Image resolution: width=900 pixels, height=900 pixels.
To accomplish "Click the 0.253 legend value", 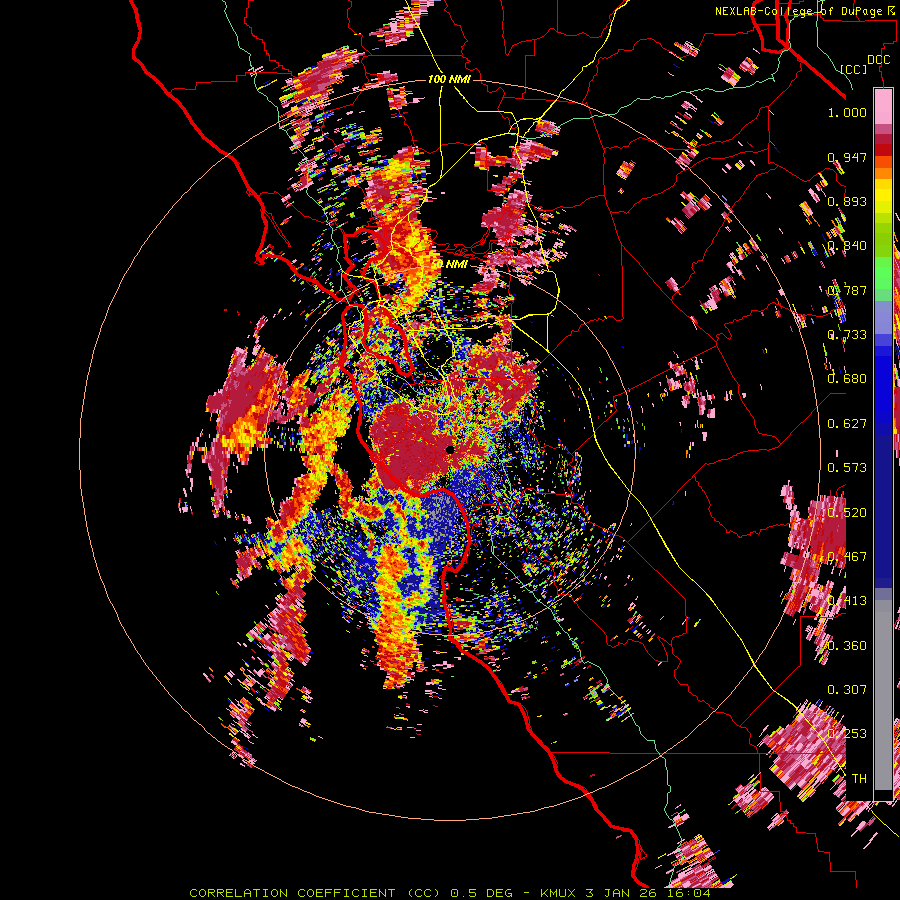I will pyautogui.click(x=847, y=734).
